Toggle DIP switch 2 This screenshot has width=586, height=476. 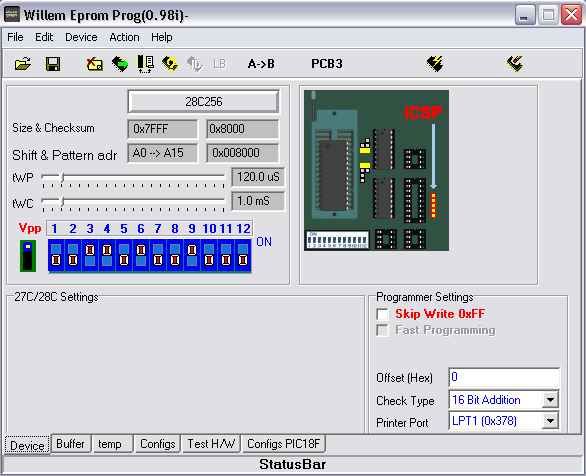coord(73,256)
